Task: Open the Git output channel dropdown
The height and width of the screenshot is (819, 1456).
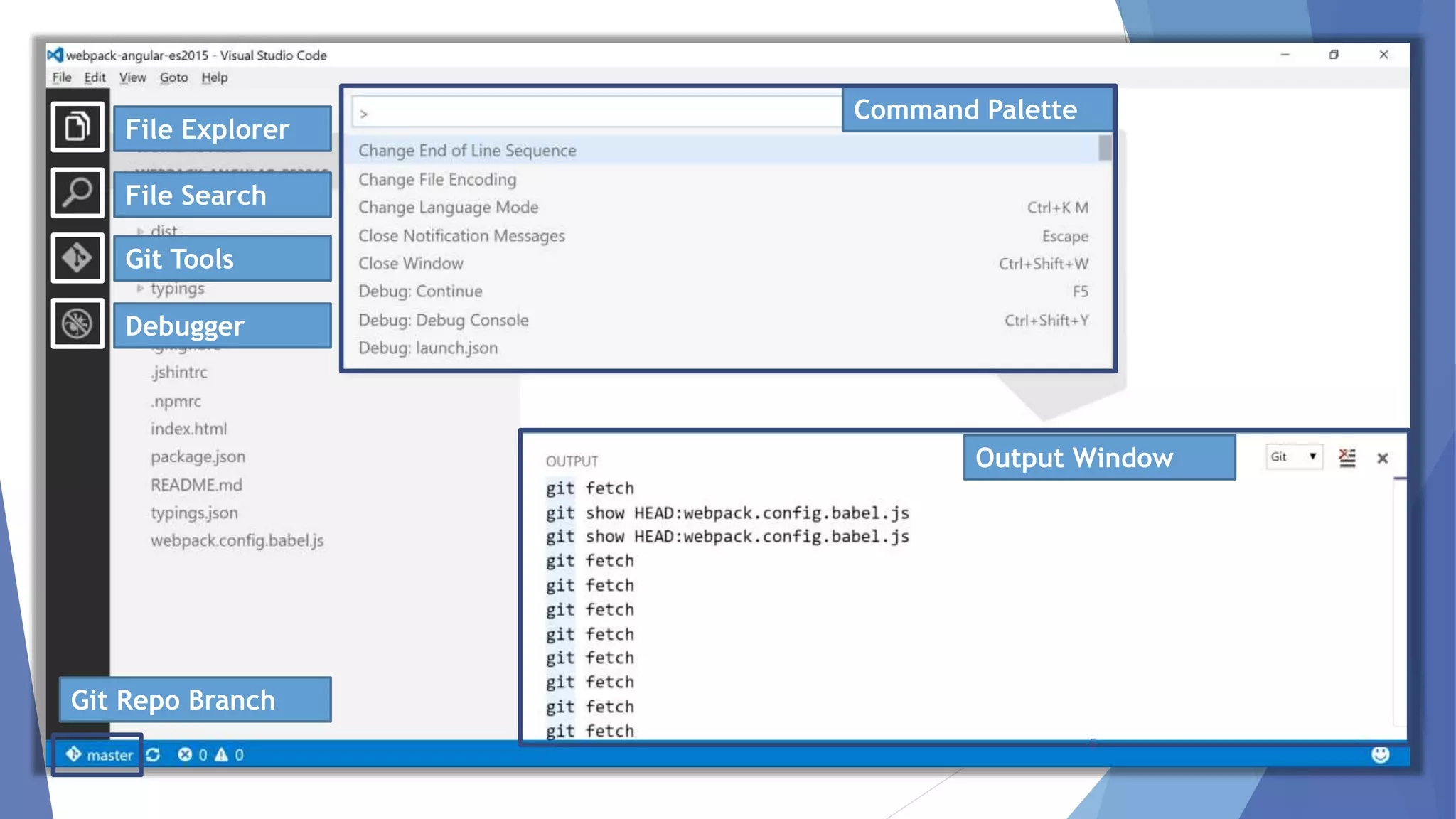Action: click(x=1294, y=457)
